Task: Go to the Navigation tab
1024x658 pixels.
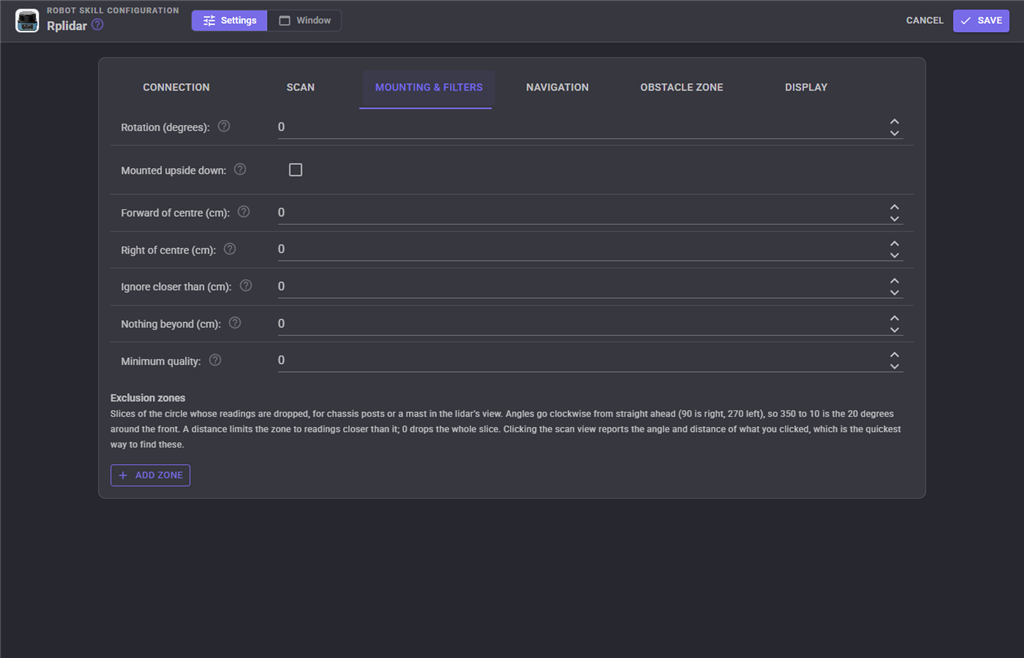Action: tap(557, 87)
